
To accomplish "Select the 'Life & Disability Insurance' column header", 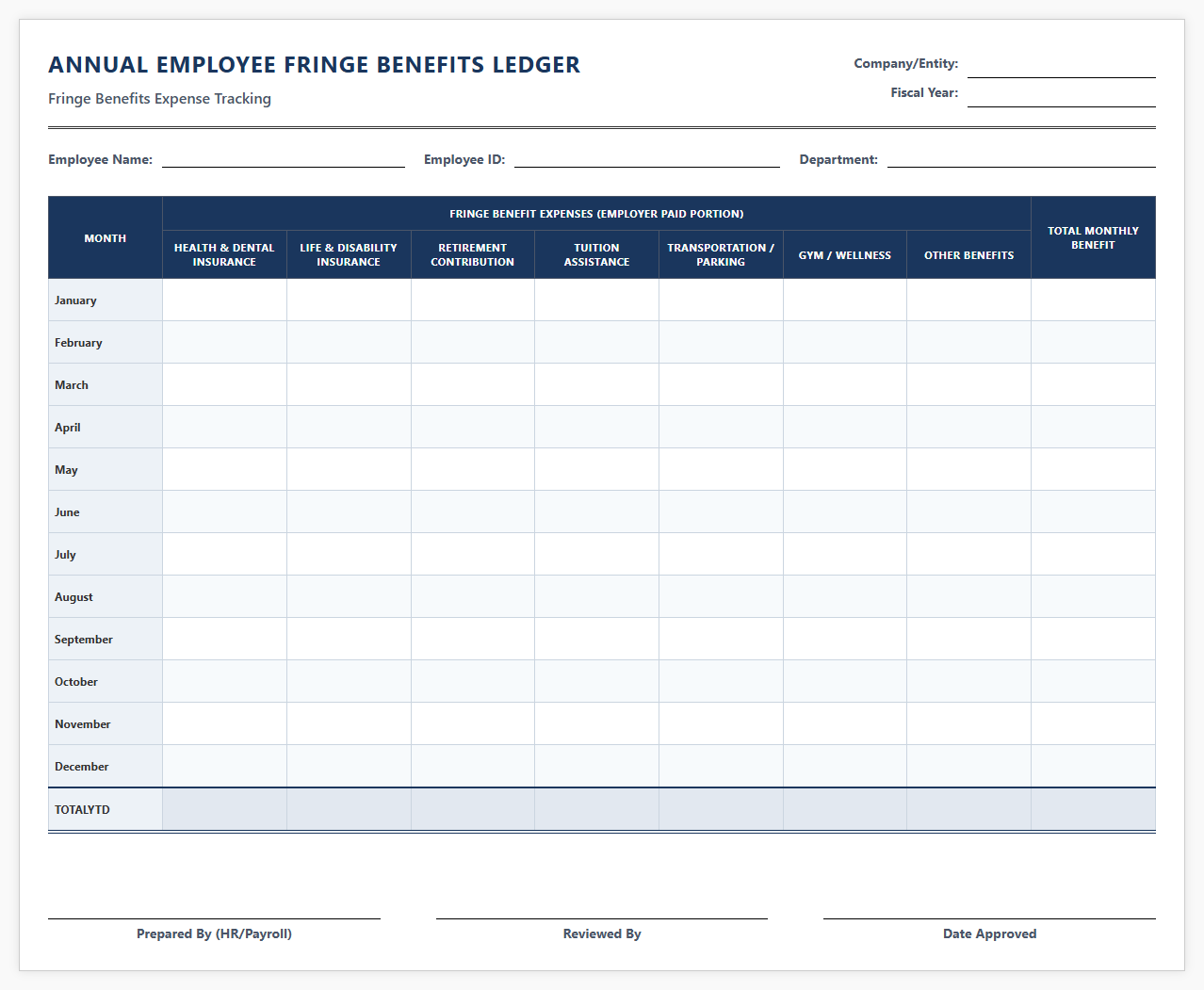I will pos(349,254).
